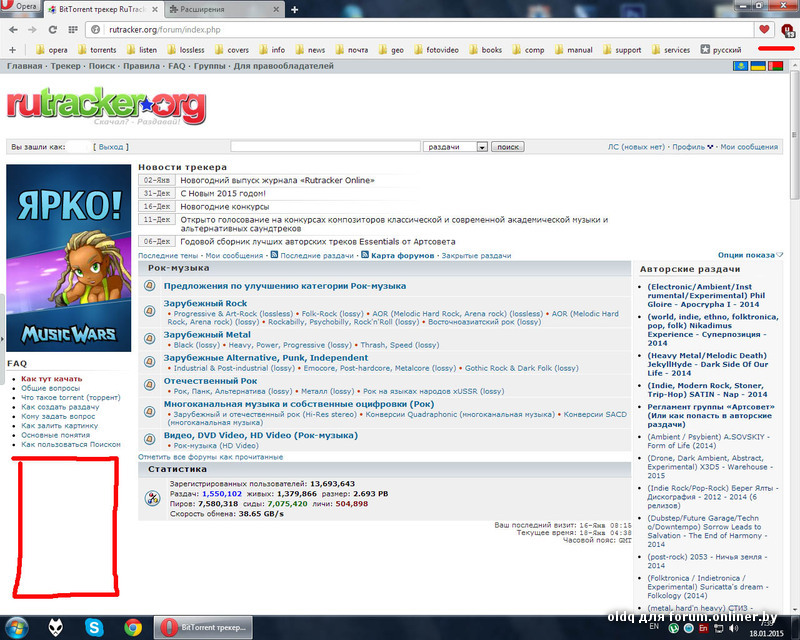Open Как тут качать FAQ link
800x640 pixels.
52,379
